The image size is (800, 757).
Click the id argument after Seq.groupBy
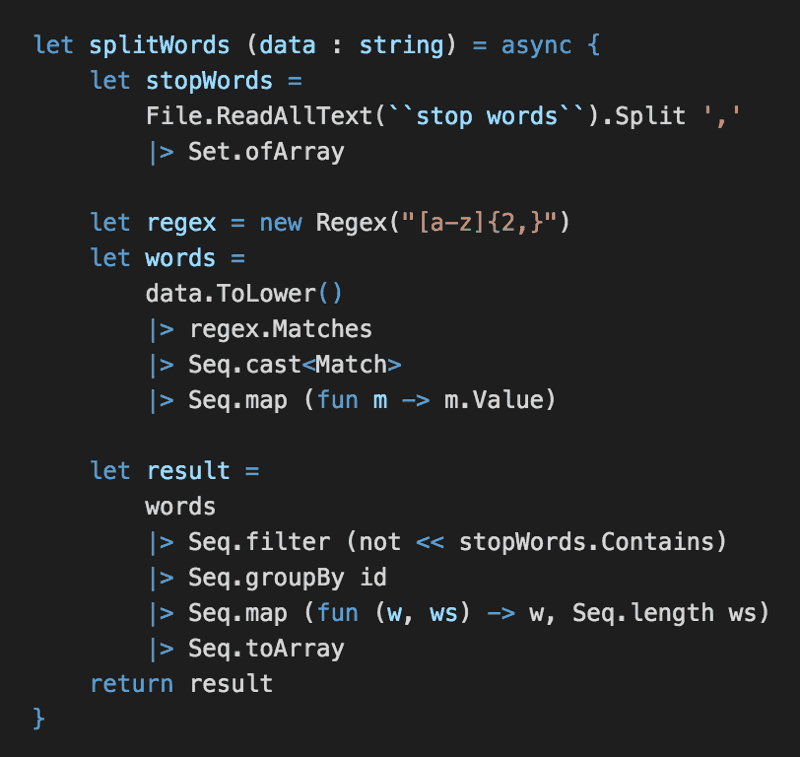click(x=372, y=578)
